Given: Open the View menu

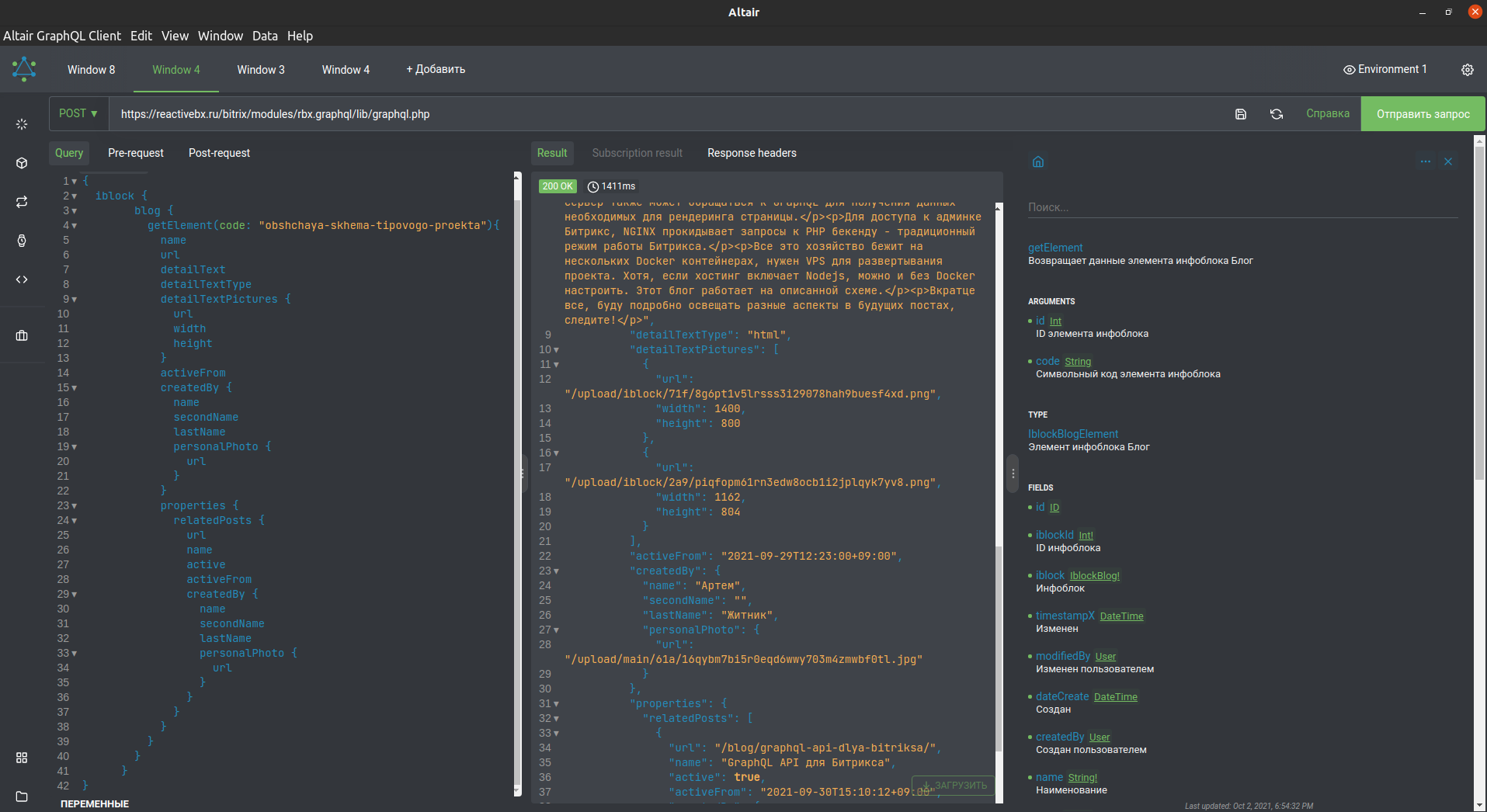Looking at the screenshot, I should [x=175, y=36].
